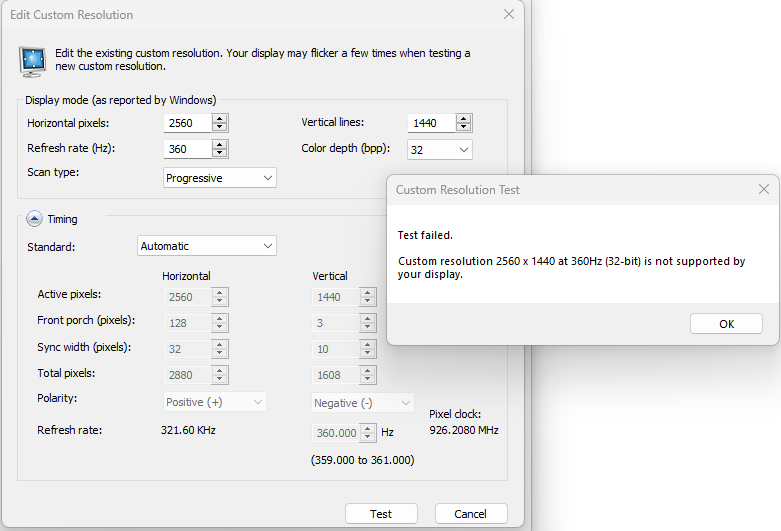Increase Vertical lines with up arrow

(464, 118)
